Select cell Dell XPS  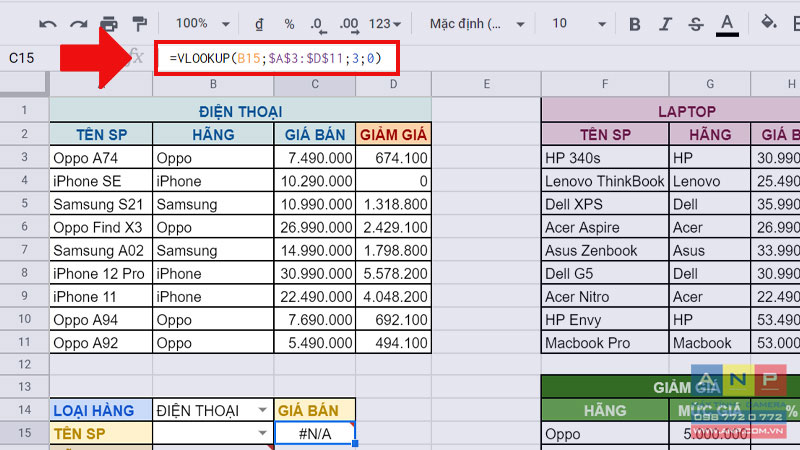pos(605,204)
